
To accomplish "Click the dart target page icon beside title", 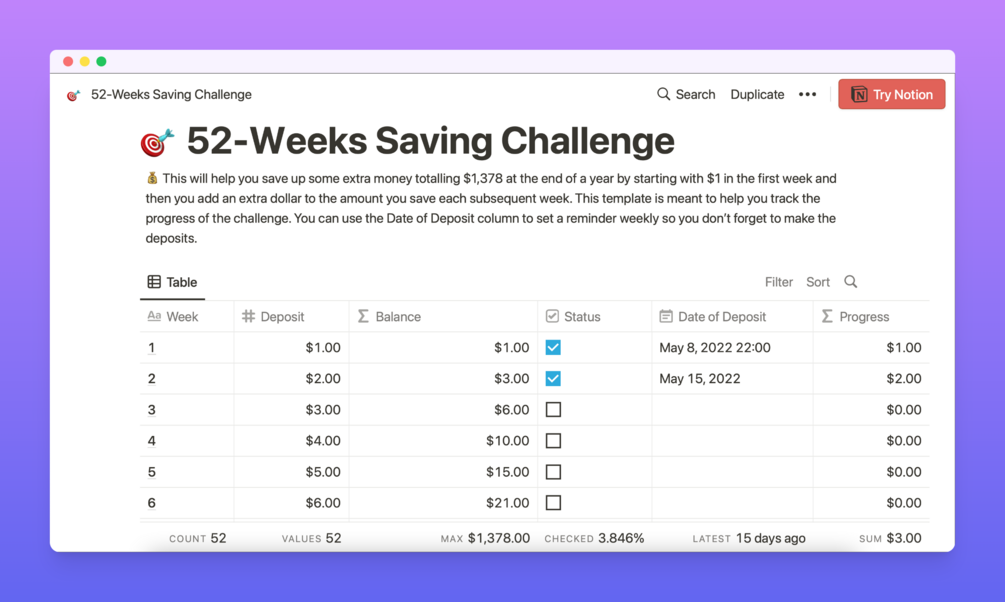I will pos(158,143).
